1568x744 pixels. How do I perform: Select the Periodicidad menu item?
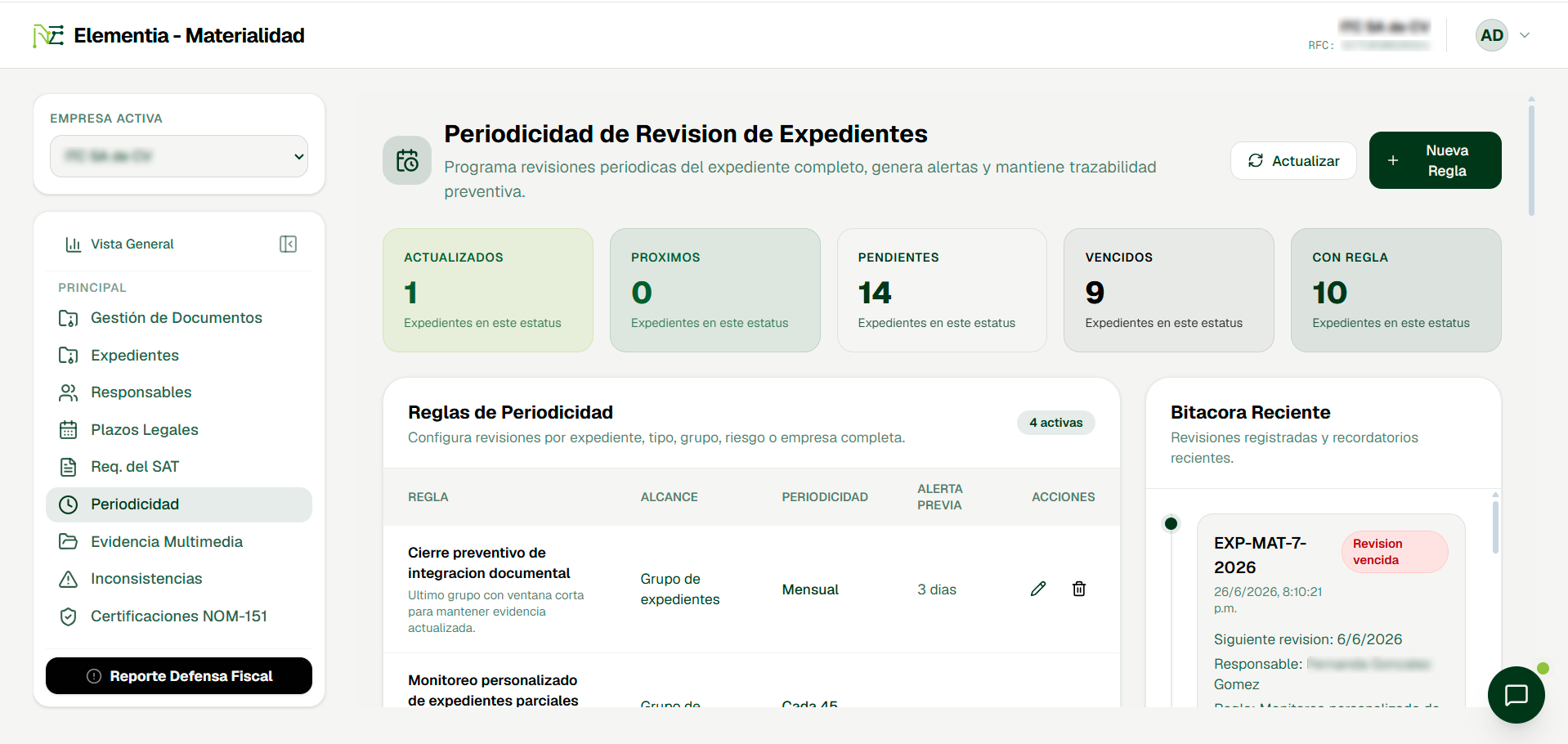(x=179, y=504)
